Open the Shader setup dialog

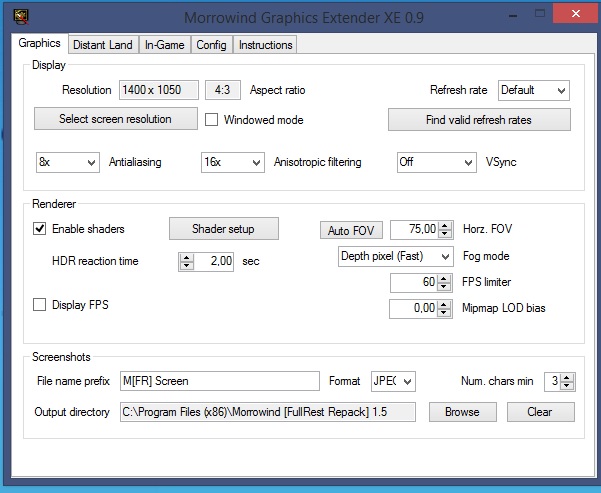[x=224, y=229]
